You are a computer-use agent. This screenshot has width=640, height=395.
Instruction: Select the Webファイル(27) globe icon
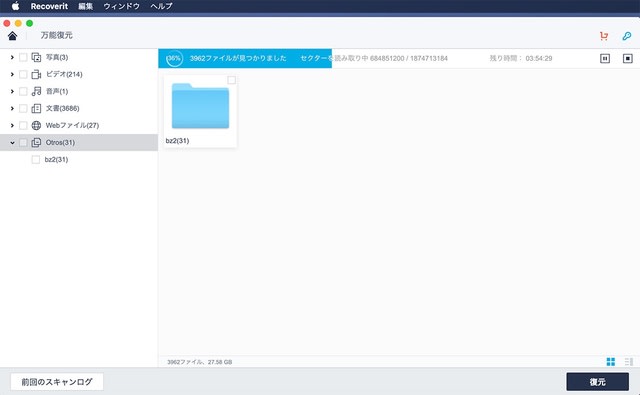(36, 125)
